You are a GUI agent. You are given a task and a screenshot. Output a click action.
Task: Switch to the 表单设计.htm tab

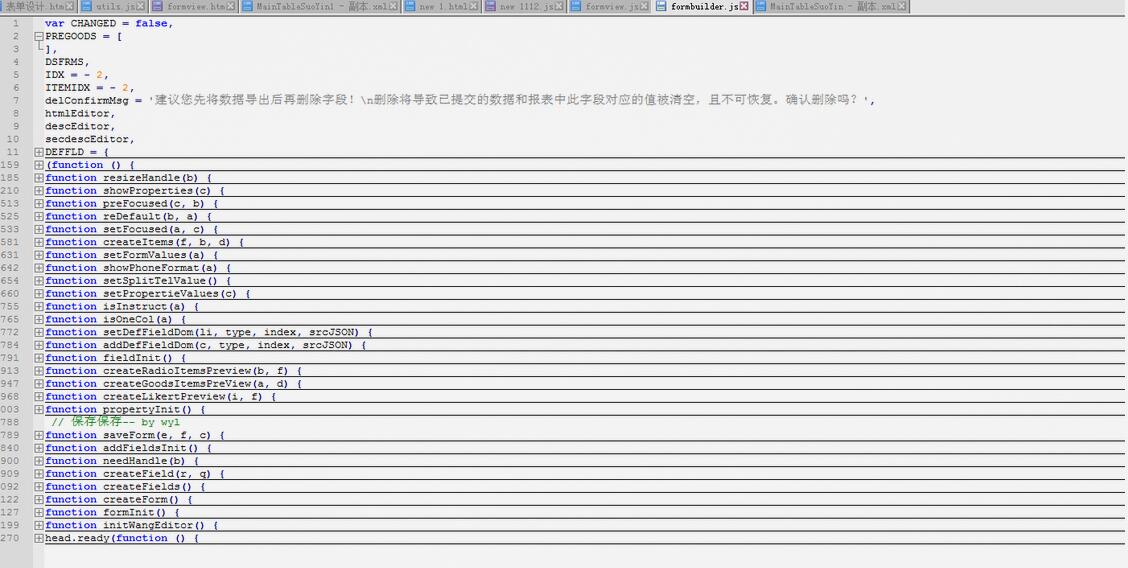[x=38, y=6]
